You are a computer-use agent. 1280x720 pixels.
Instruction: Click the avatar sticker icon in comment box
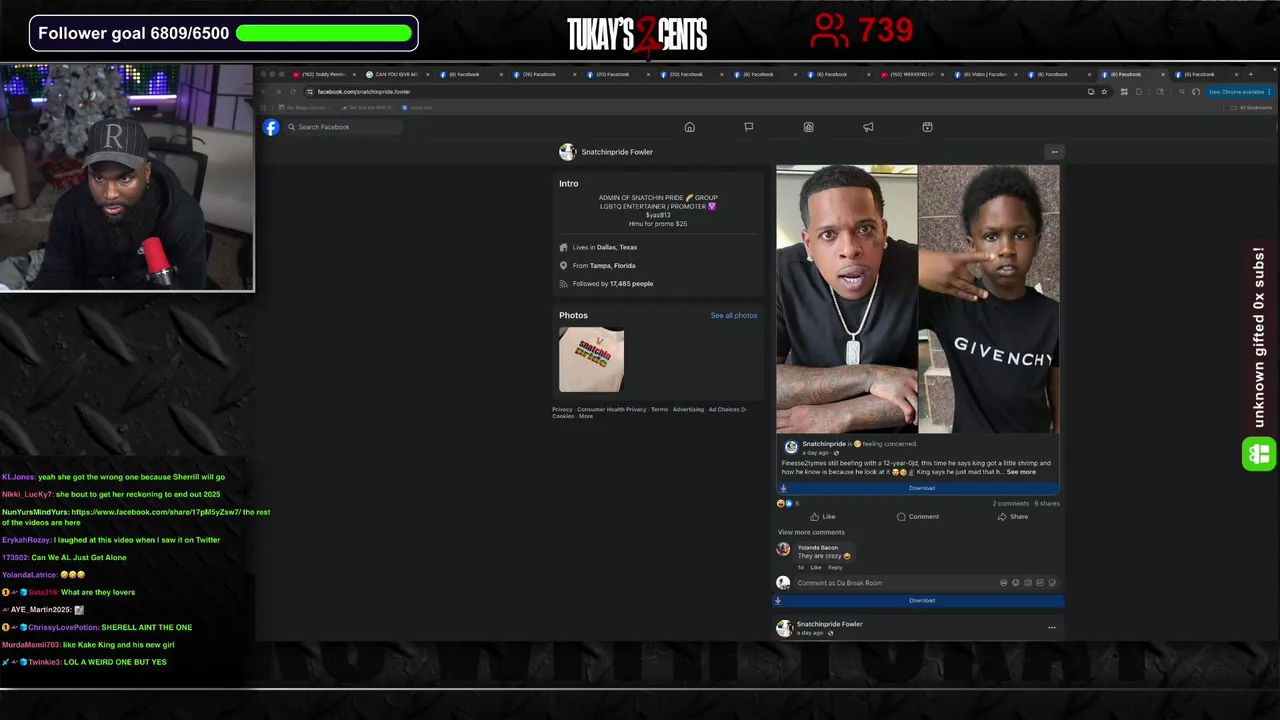[1003, 583]
